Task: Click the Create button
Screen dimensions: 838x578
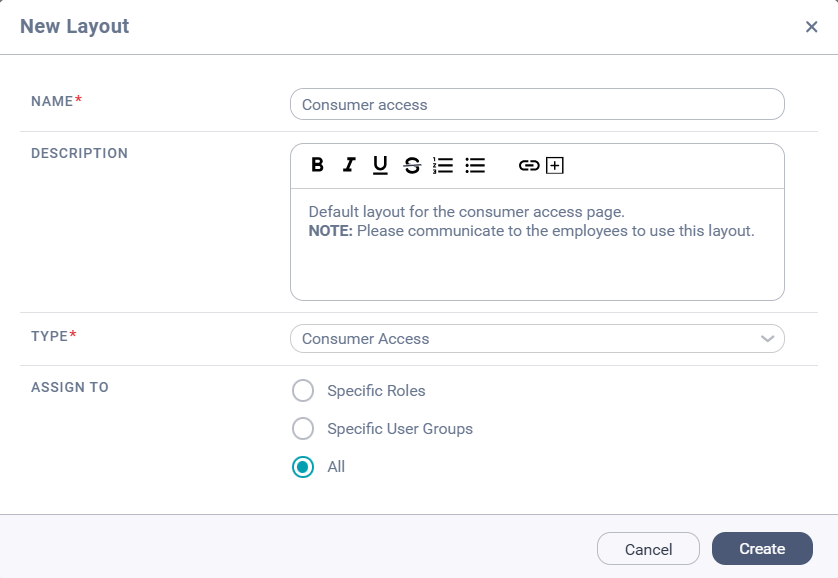Action: pyautogui.click(x=762, y=549)
